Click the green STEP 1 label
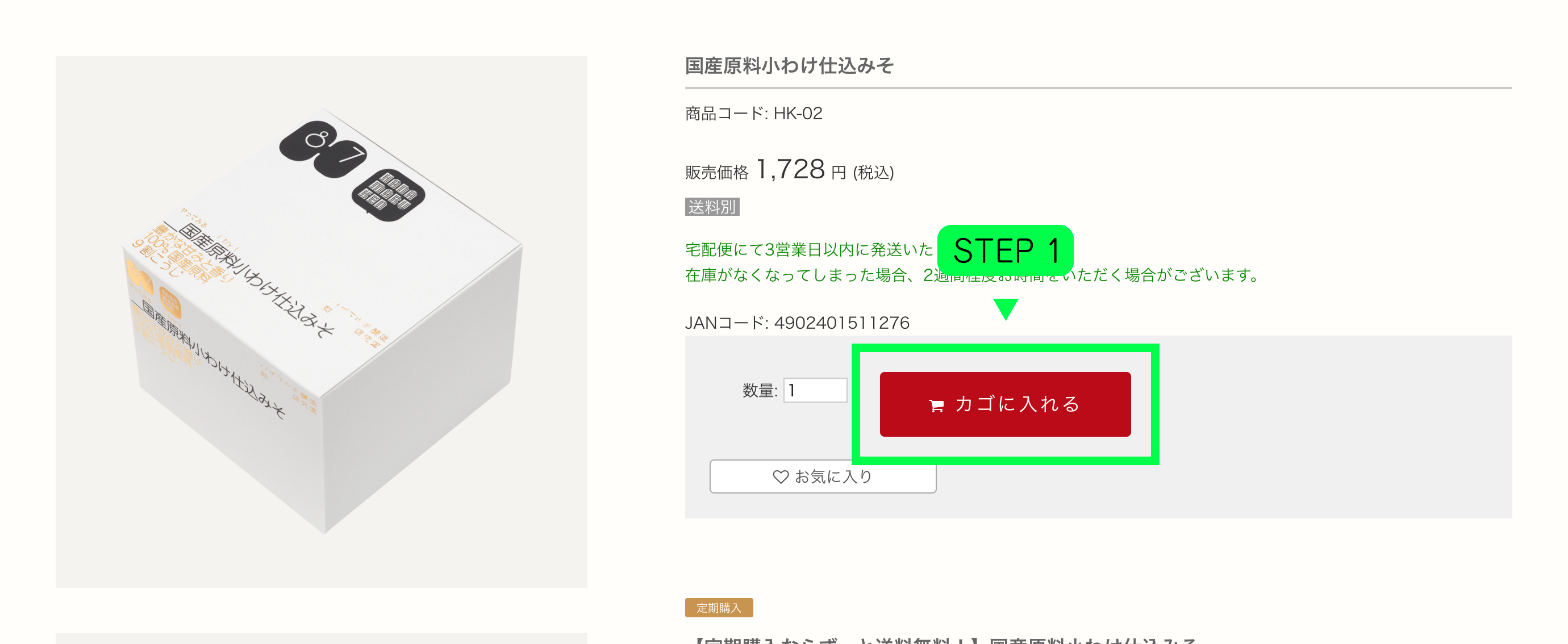The width and height of the screenshot is (1568, 644). pos(1005,250)
